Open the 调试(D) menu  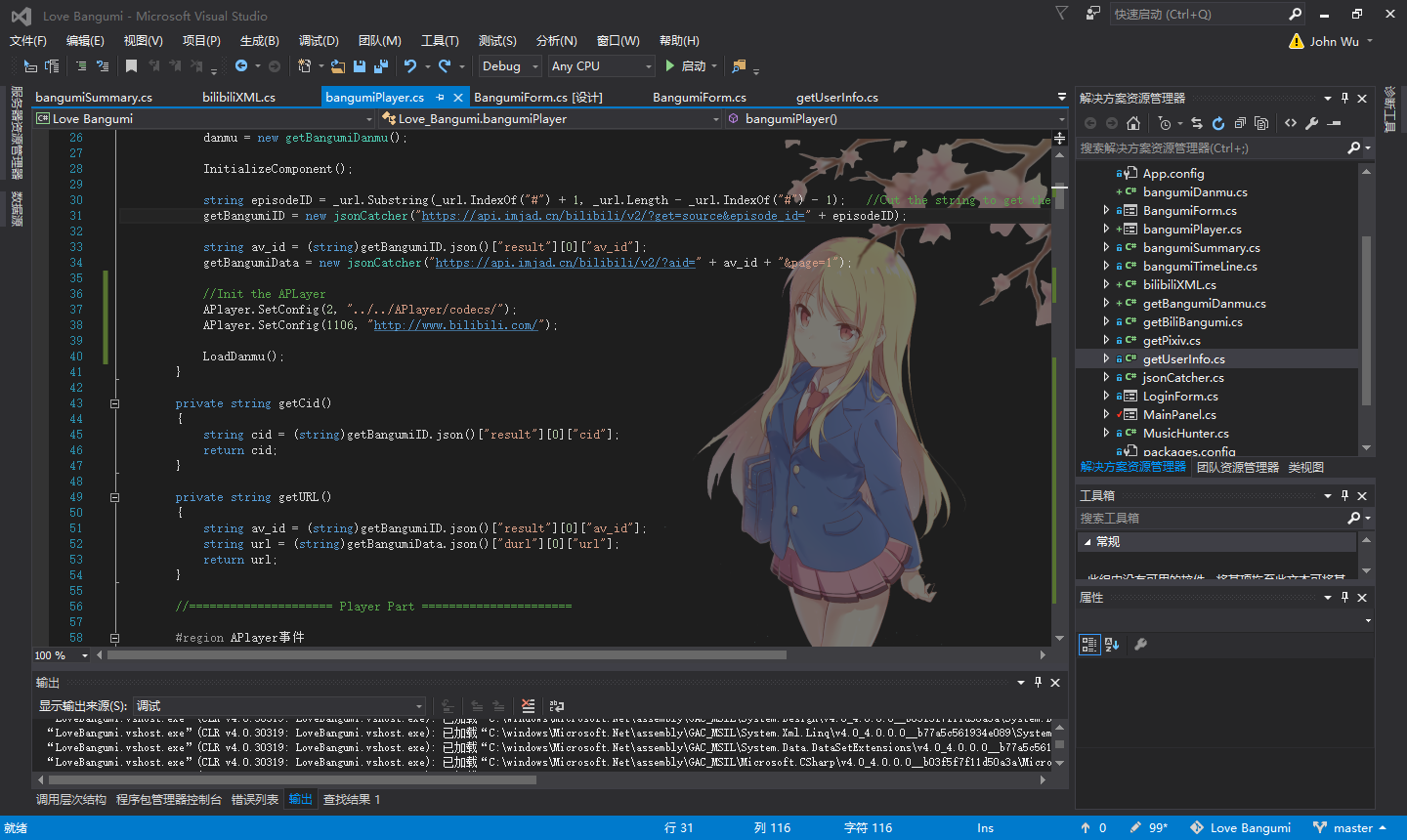point(319,41)
